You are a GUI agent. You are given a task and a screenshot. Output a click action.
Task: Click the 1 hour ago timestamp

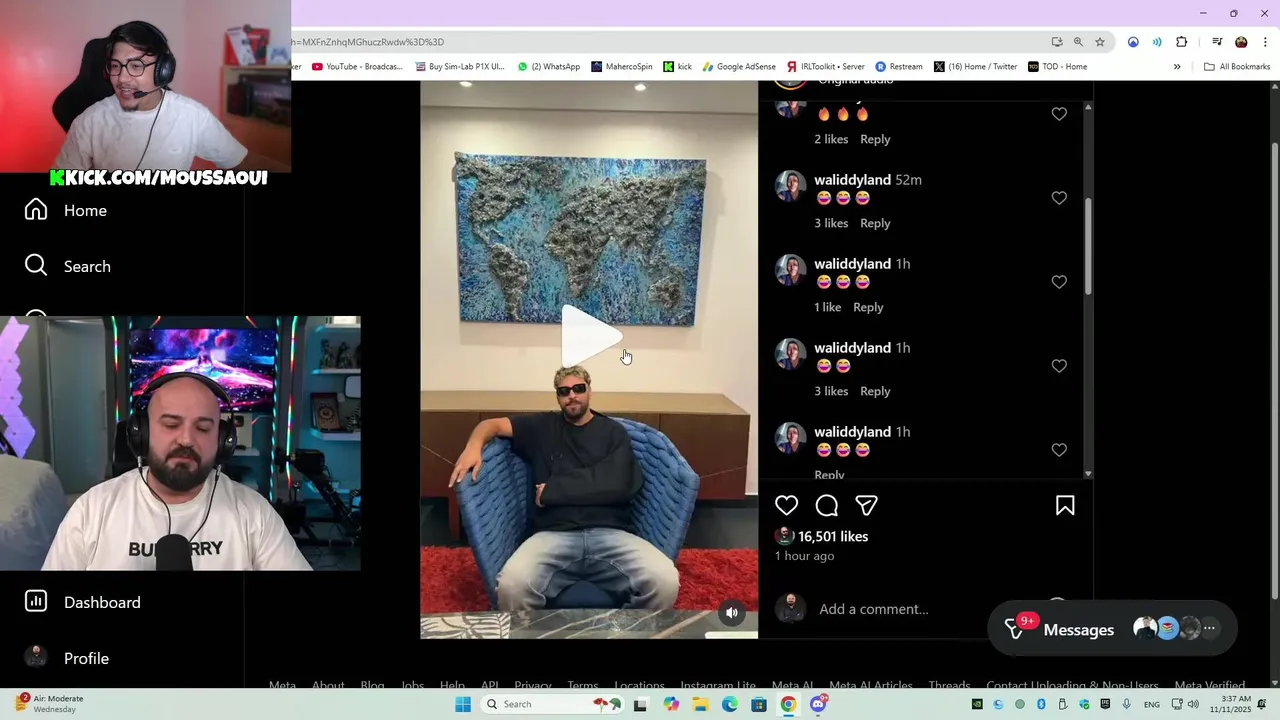(804, 556)
